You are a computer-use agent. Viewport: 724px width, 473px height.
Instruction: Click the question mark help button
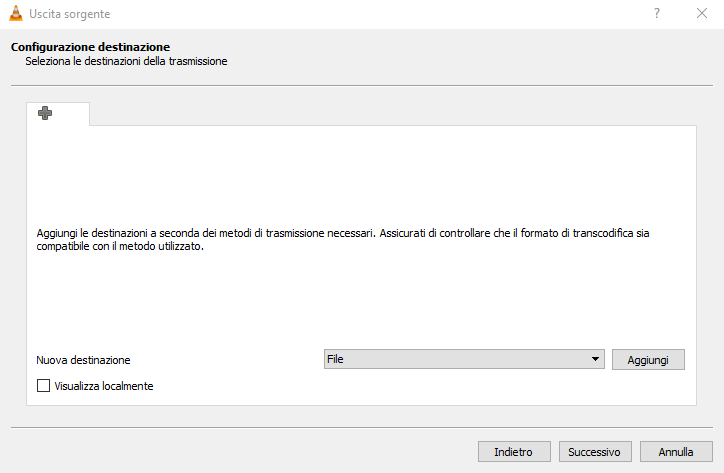[x=657, y=14]
